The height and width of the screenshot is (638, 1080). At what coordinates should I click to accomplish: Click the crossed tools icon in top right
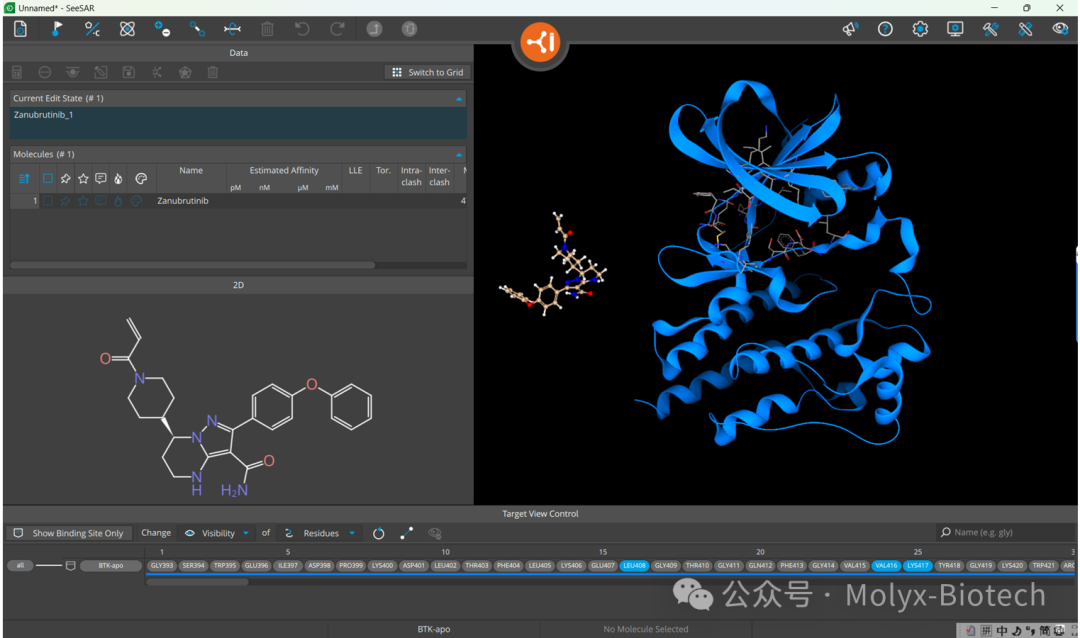1026,29
